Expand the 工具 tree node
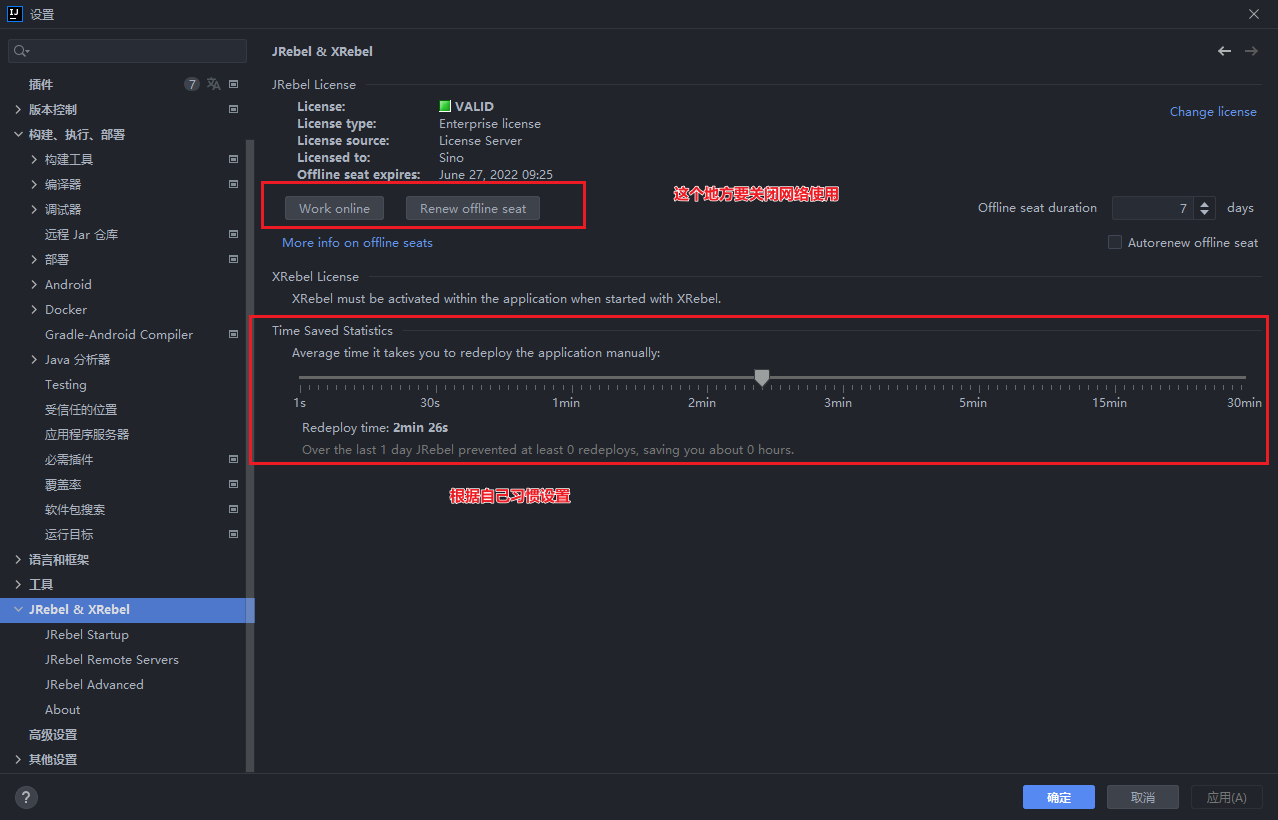This screenshot has width=1278, height=820. [x=18, y=584]
